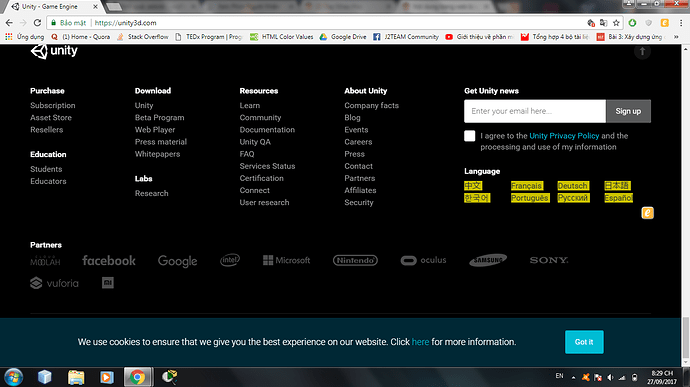Reload the page with refresh icon
The height and width of the screenshot is (387, 690).
pyautogui.click(x=37, y=23)
